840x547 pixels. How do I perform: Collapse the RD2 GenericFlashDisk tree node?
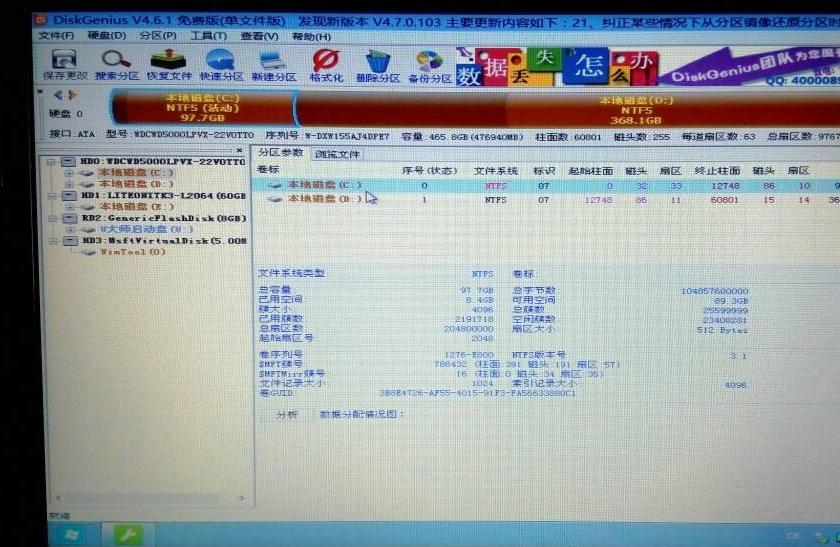tap(52, 218)
